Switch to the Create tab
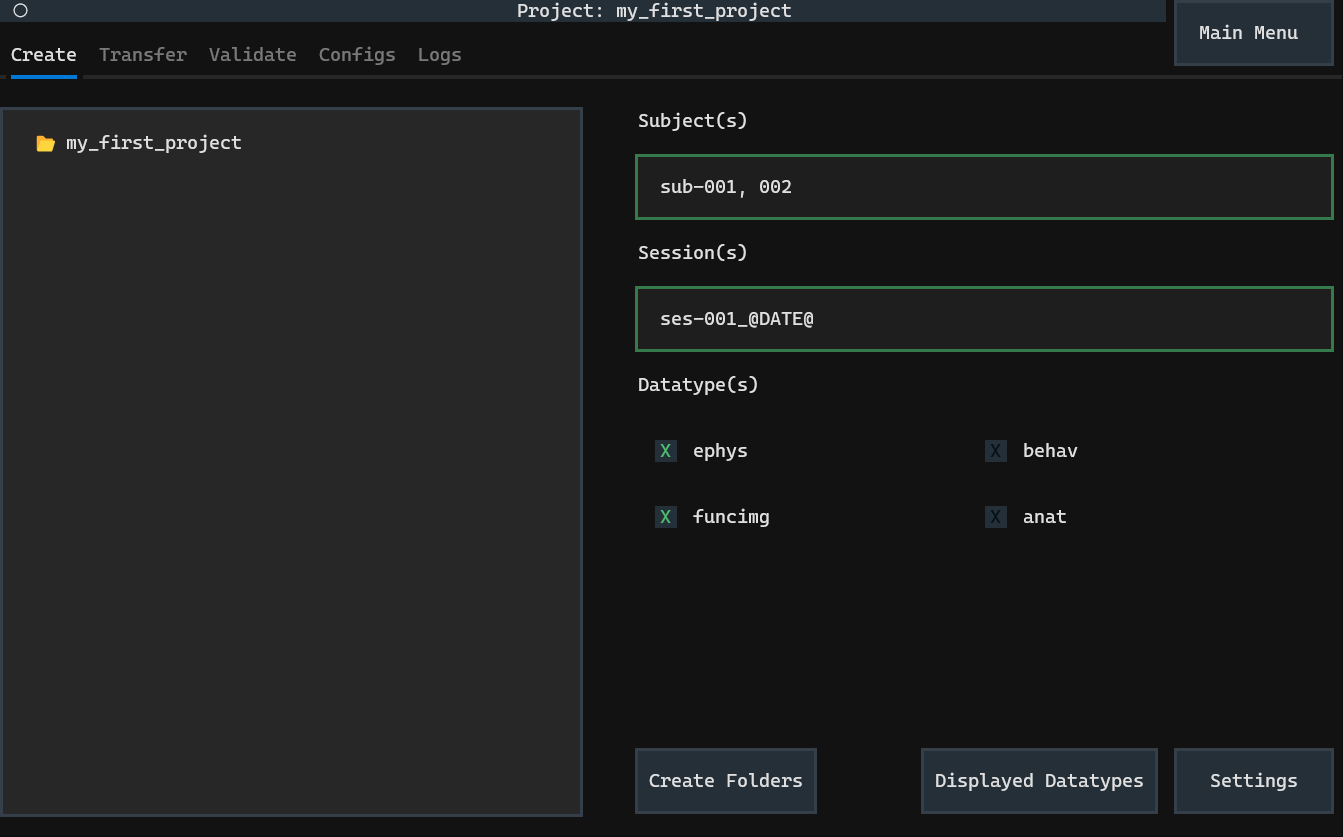The height and width of the screenshot is (837, 1343). click(x=43, y=55)
